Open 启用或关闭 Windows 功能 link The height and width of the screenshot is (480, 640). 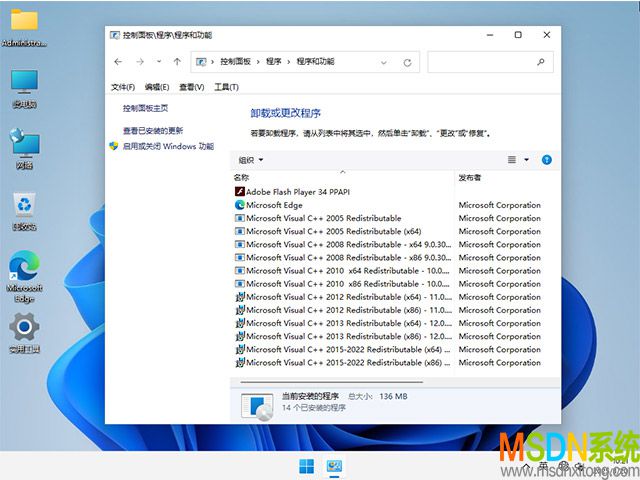click(x=168, y=146)
